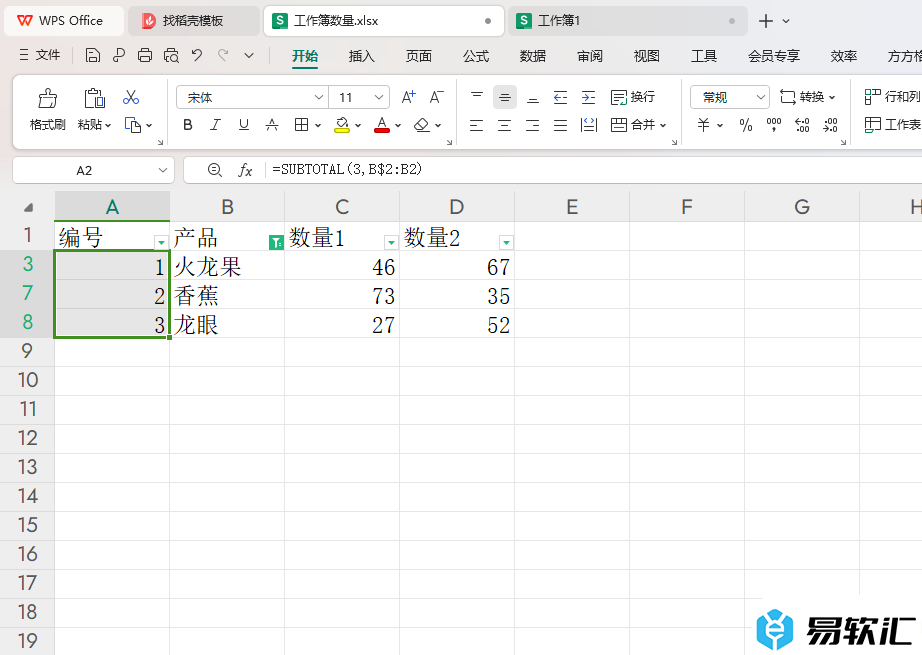
Task: Click the select-all corner triangle
Action: point(28,207)
